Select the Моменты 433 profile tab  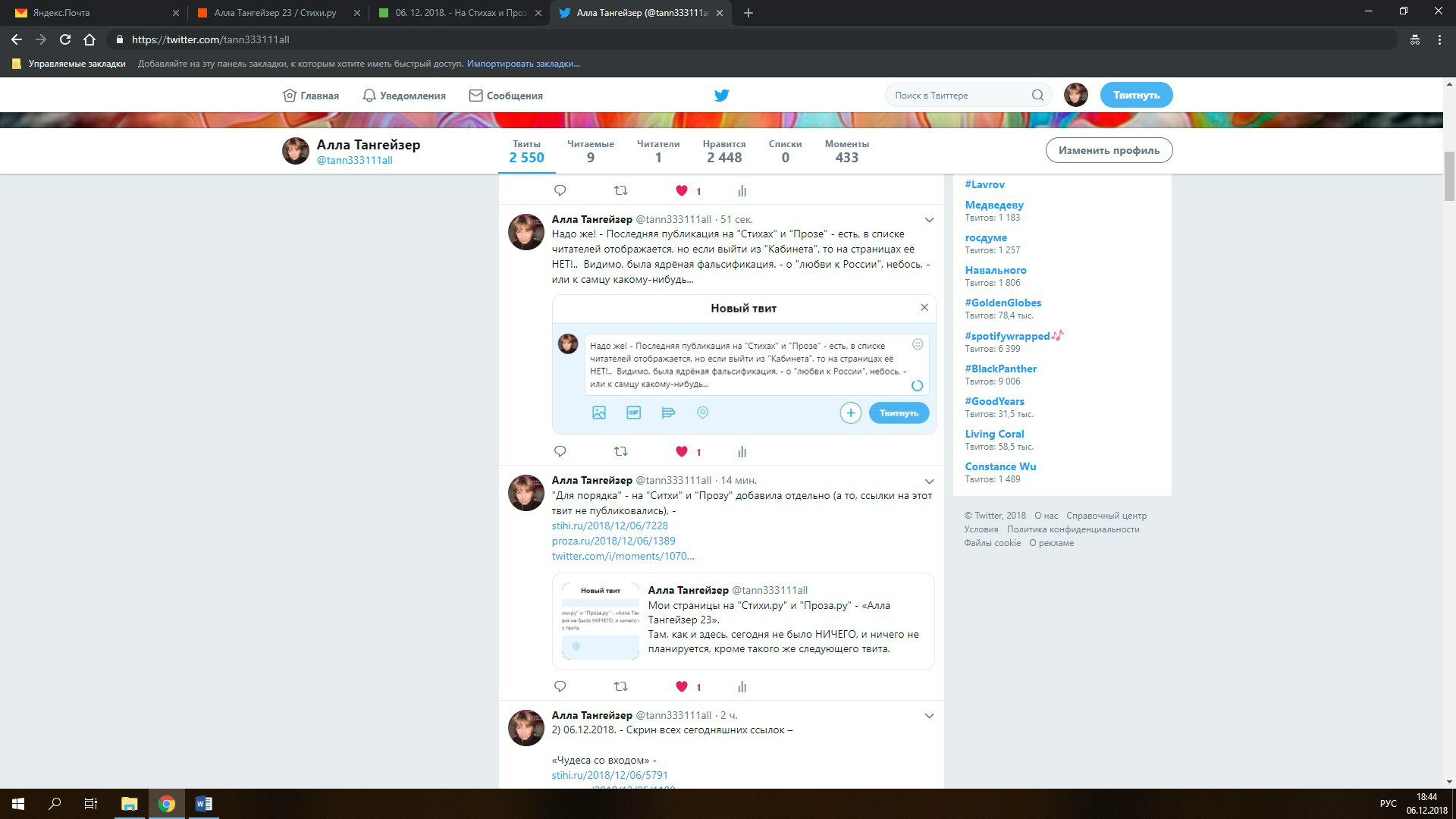point(847,151)
